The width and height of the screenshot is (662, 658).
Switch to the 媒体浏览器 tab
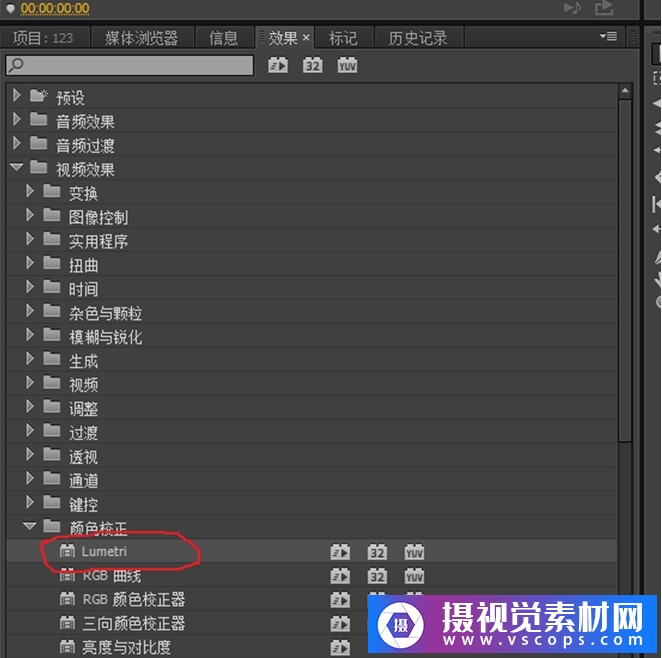point(141,38)
